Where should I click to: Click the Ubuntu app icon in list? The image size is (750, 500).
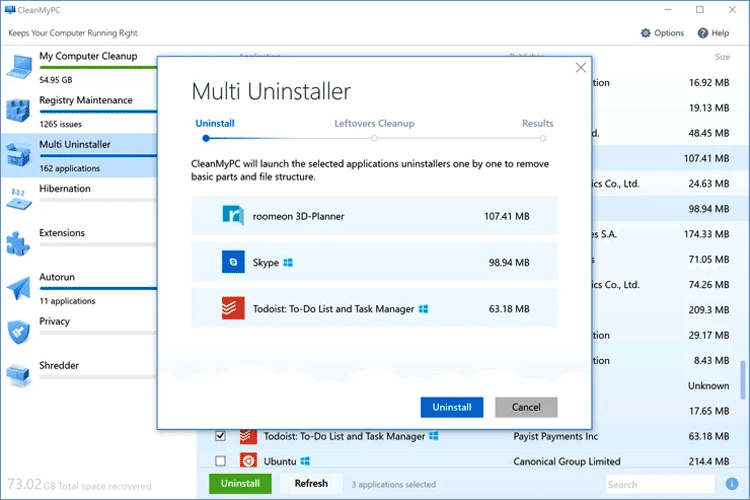coord(248,461)
